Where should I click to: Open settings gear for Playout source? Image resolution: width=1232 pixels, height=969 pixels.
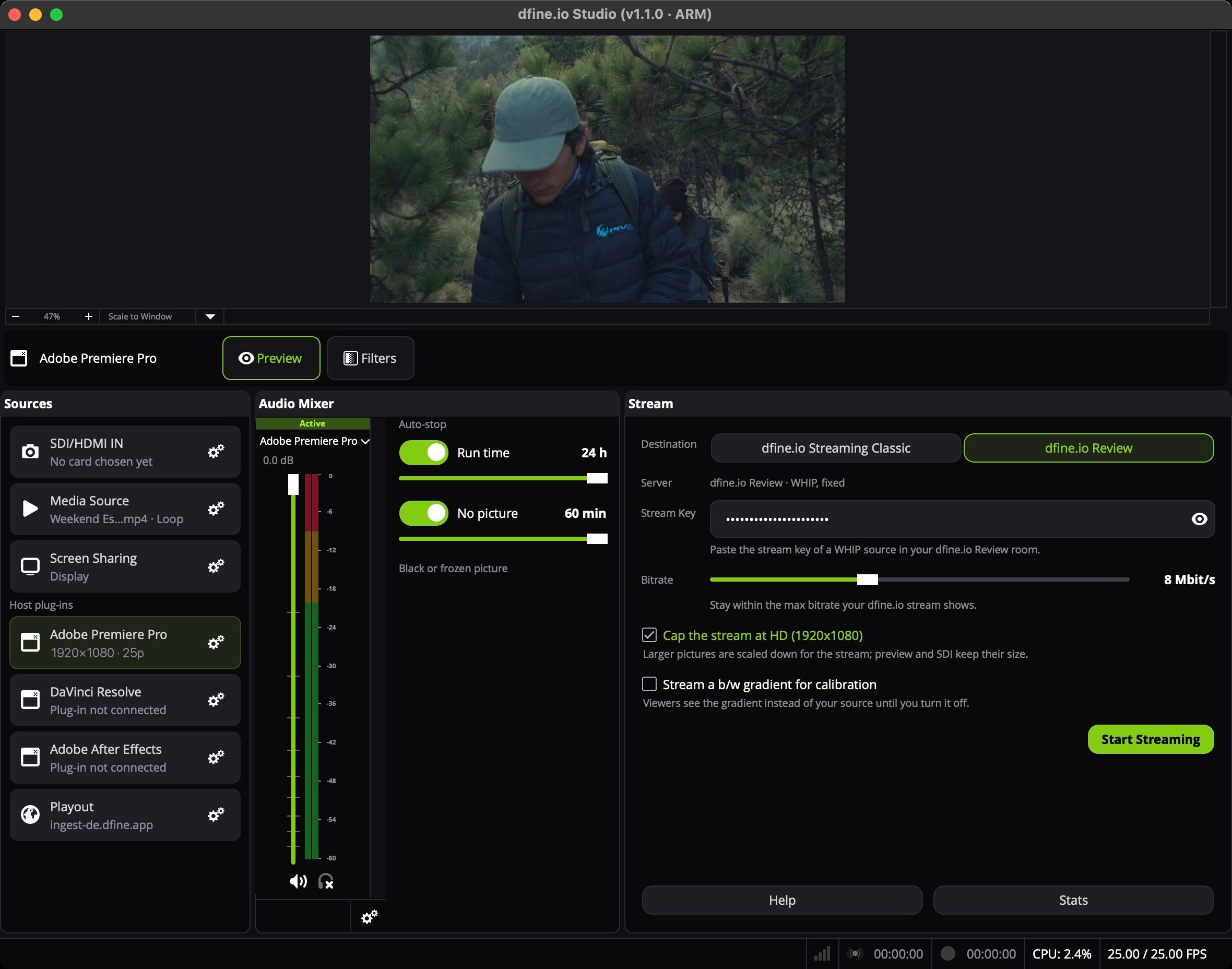point(216,814)
